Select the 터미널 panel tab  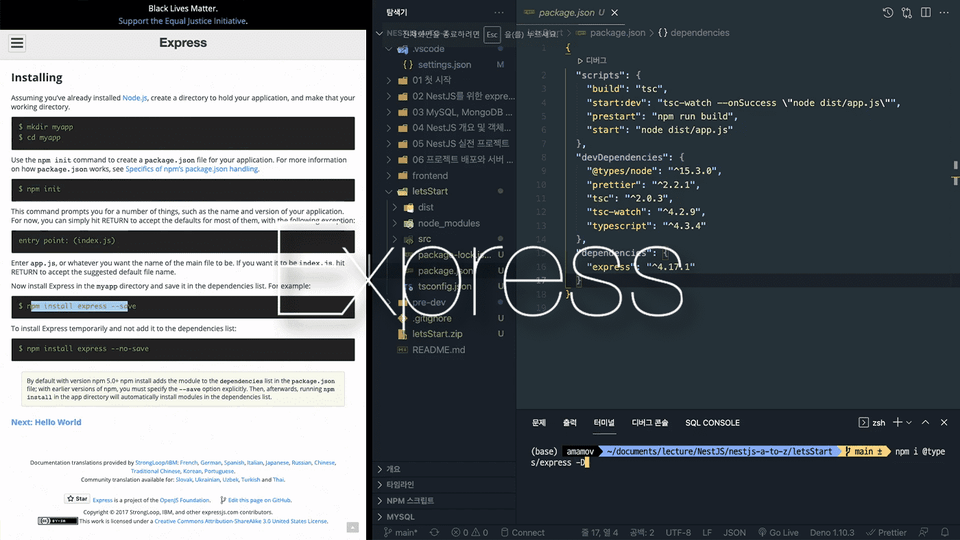pos(604,422)
